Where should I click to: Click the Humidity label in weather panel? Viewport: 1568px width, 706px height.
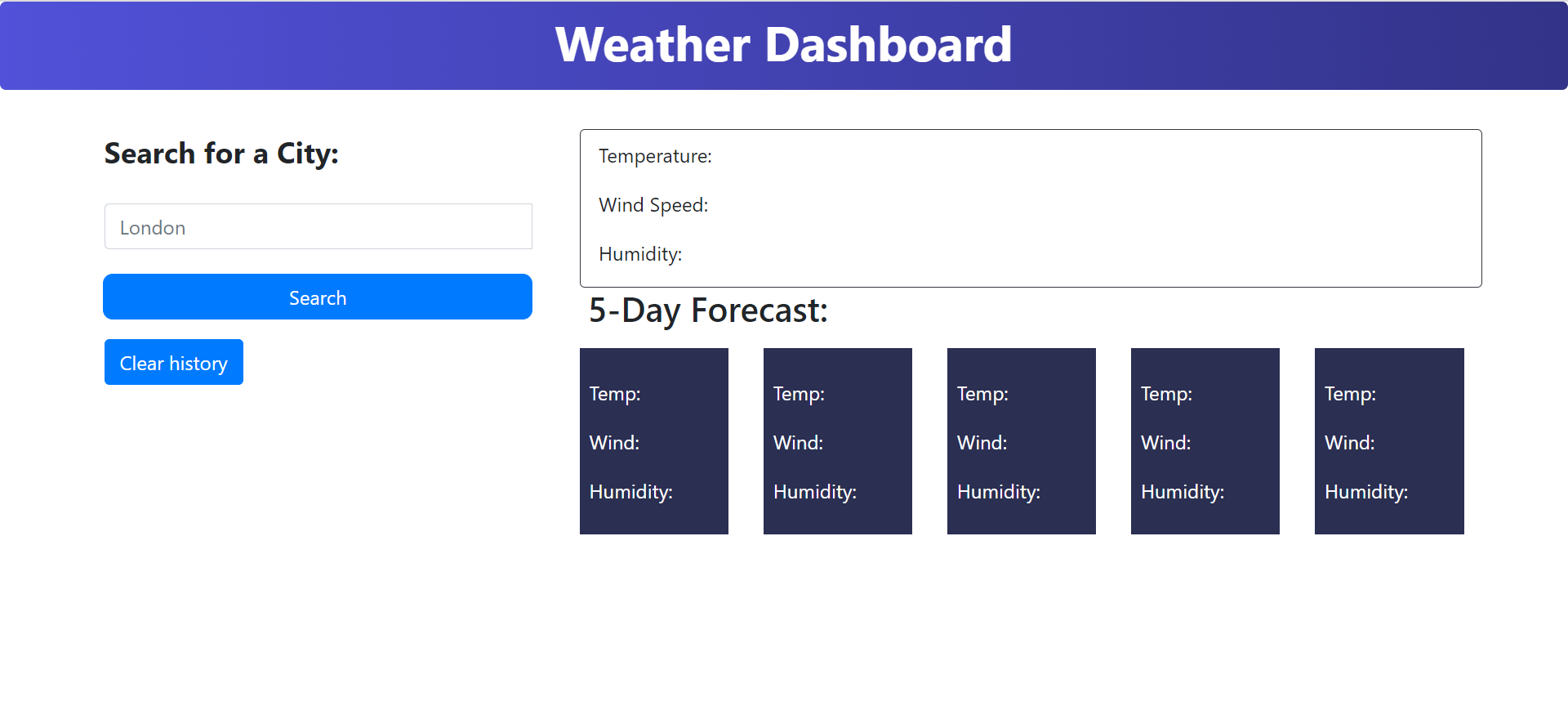640,253
